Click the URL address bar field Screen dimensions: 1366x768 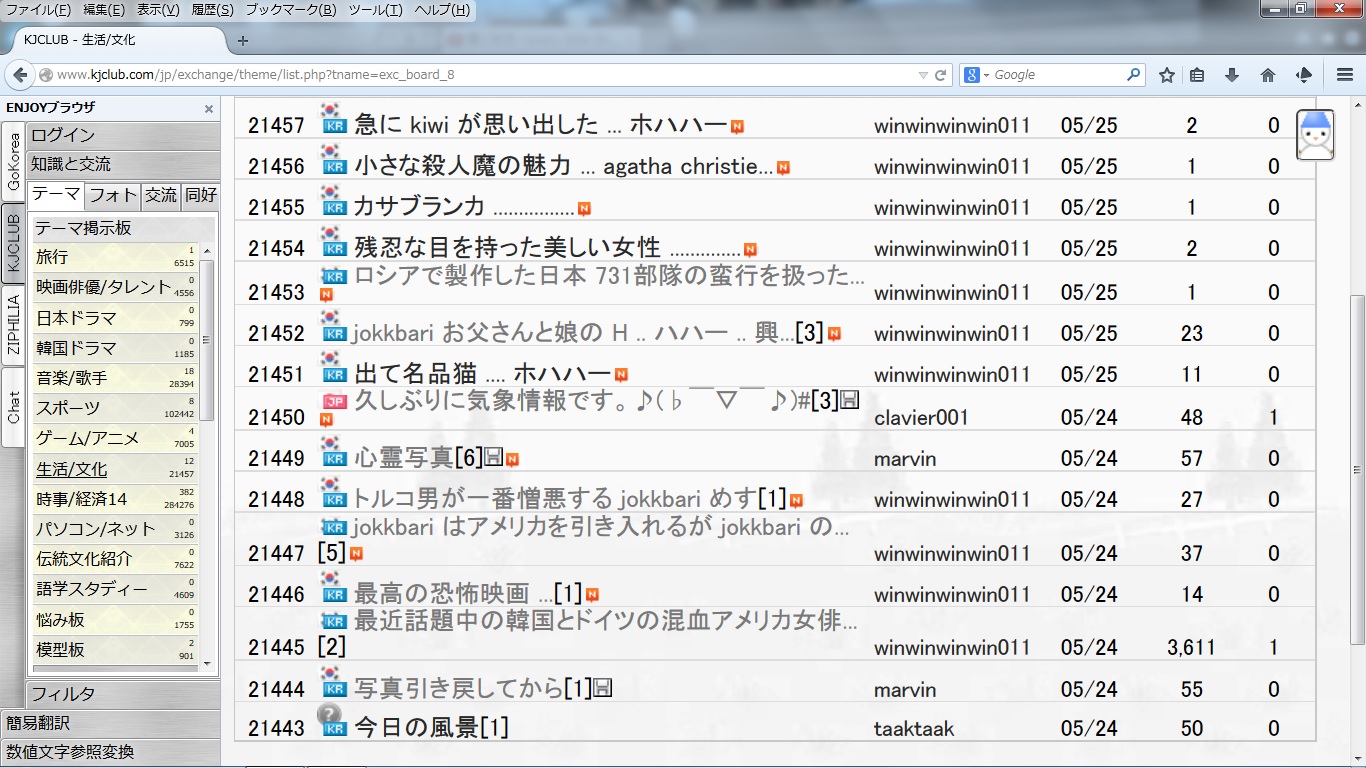pos(480,75)
